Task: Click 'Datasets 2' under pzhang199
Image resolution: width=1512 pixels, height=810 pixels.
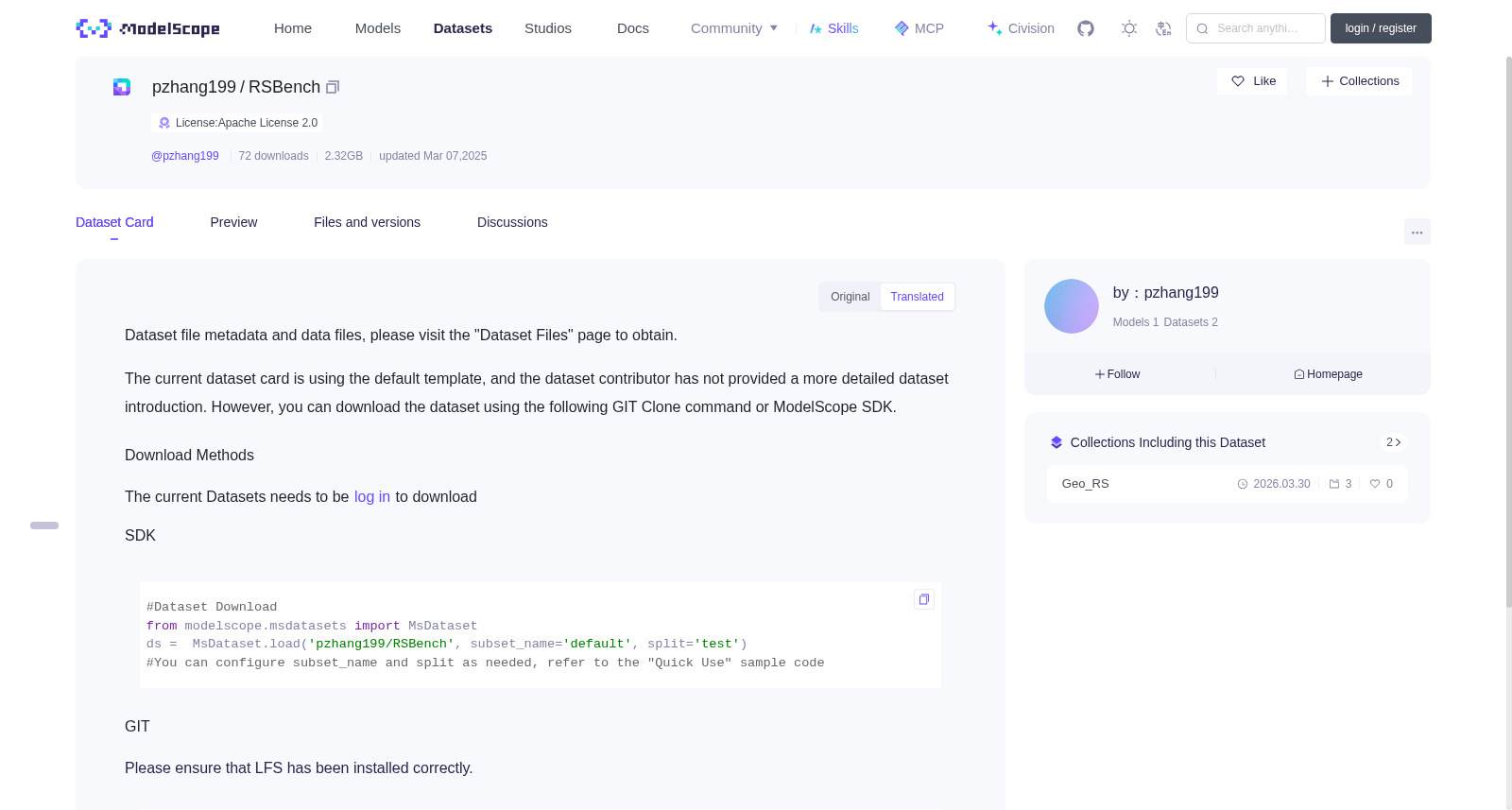Action: point(1191,322)
